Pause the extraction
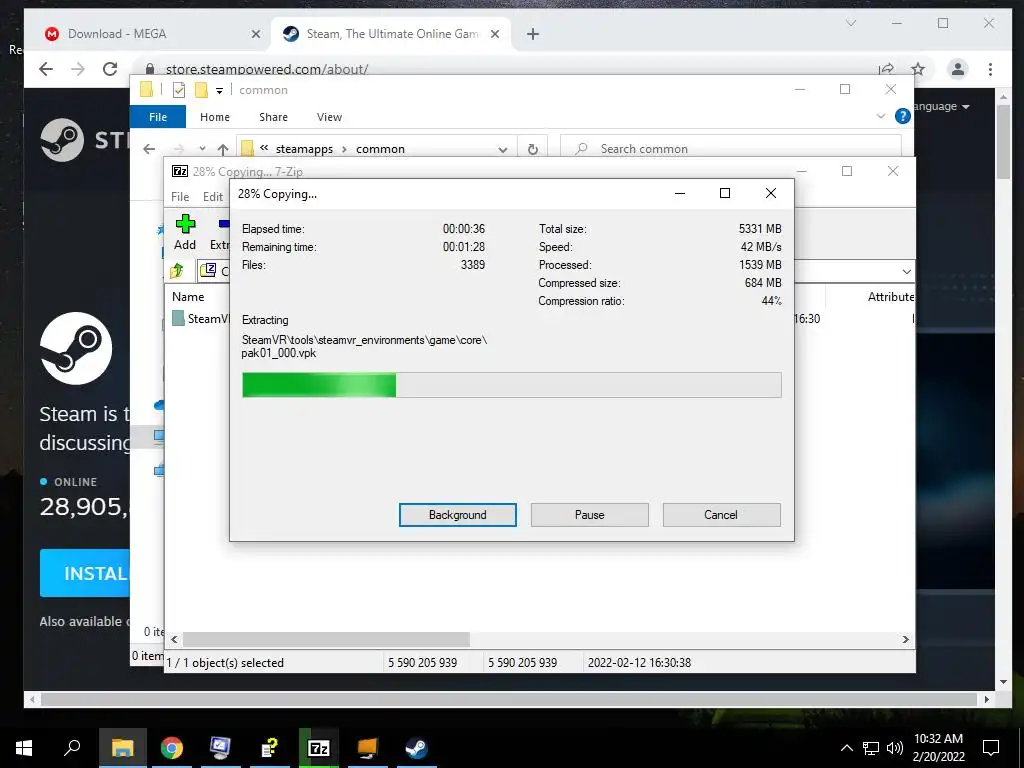The width and height of the screenshot is (1024, 768). coord(589,515)
